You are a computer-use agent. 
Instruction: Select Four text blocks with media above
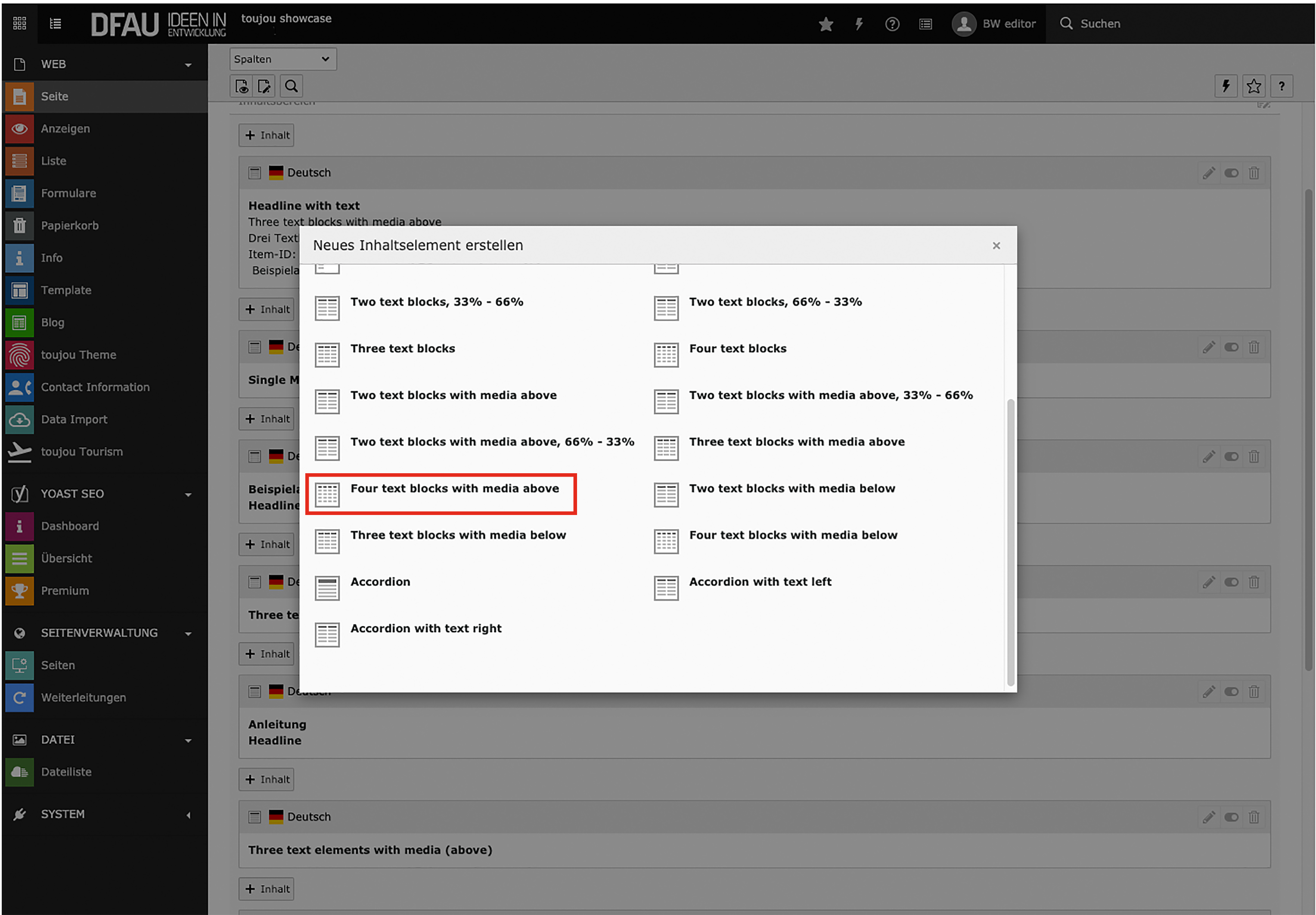pos(454,489)
